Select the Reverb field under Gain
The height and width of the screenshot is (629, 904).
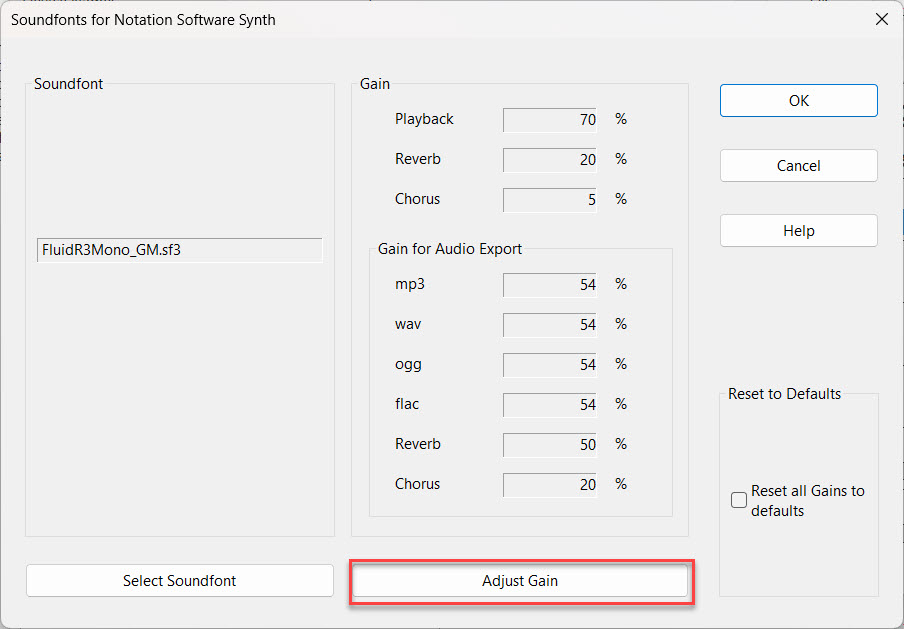[550, 160]
